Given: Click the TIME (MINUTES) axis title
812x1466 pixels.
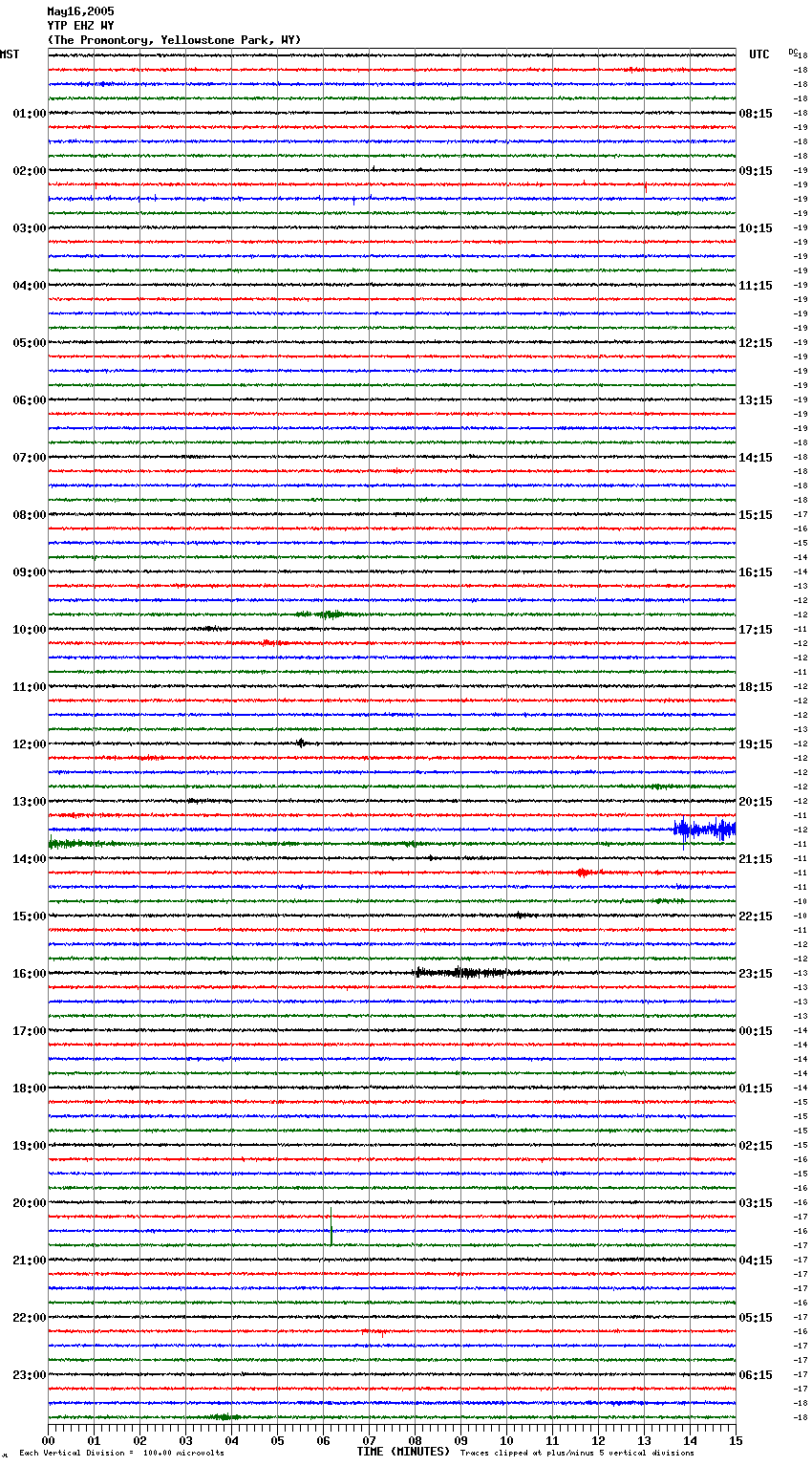Looking at the screenshot, I should 403,1452.
